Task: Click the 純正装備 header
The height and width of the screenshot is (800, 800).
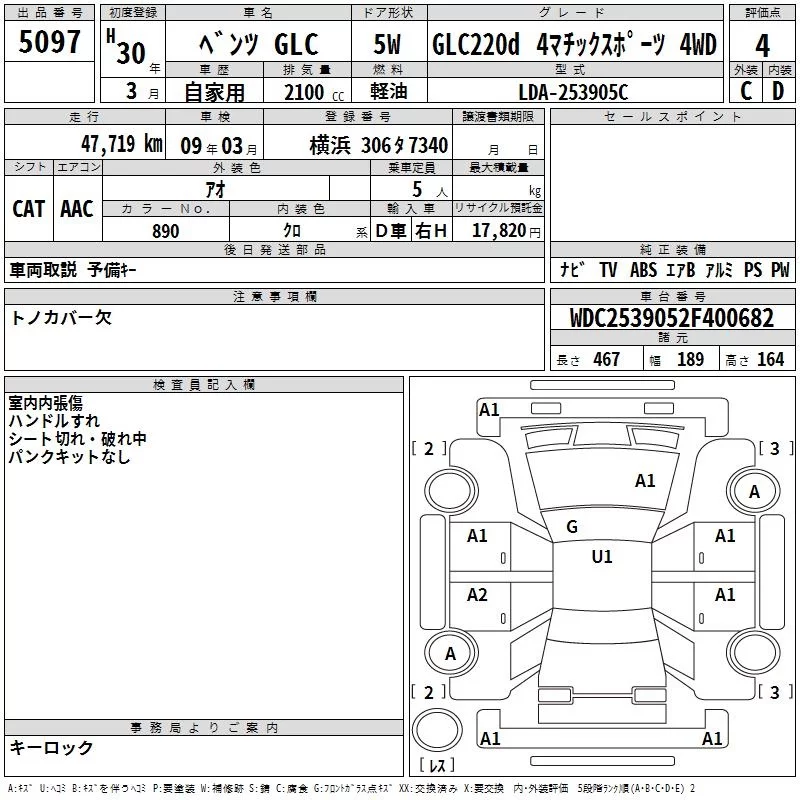Action: click(672, 249)
